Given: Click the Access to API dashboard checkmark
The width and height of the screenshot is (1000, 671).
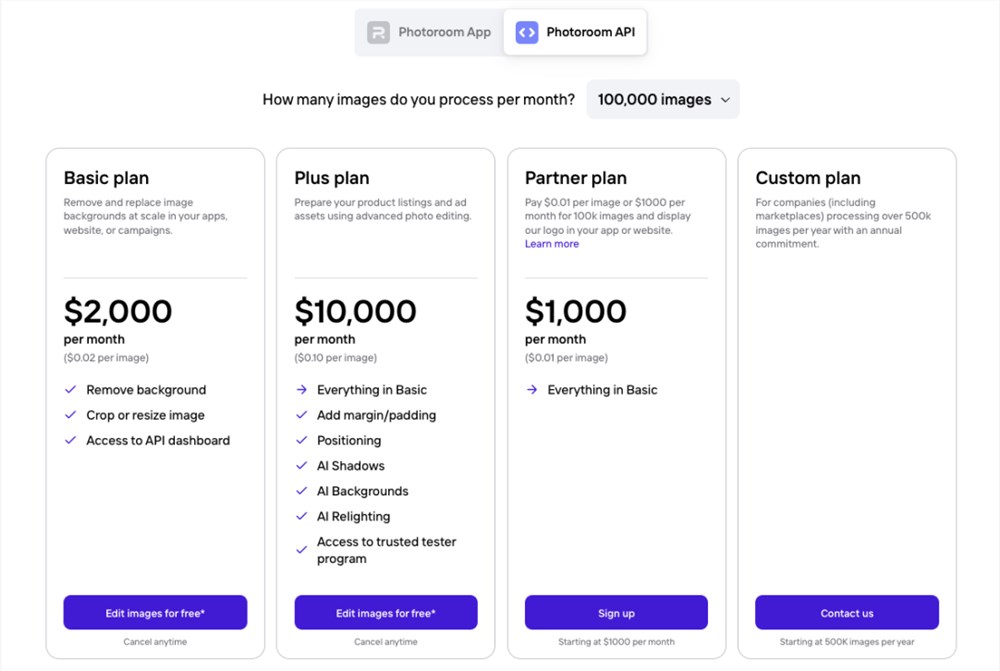Looking at the screenshot, I should [70, 440].
